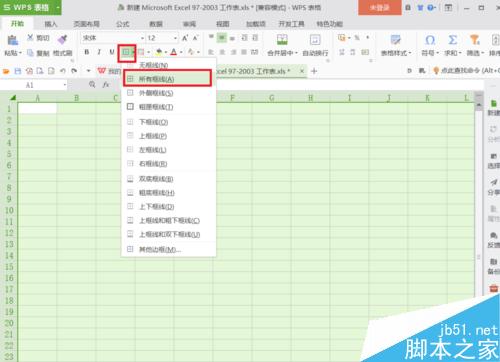Open the 求和 dropdown arrow
Viewport: 500px width, 362px height.
point(460,53)
